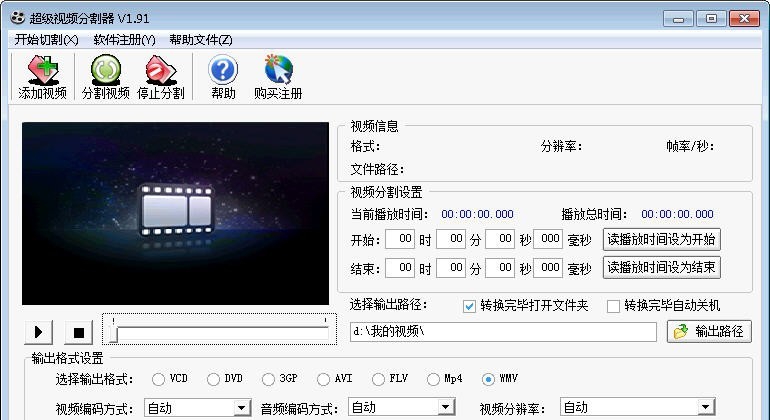Close the 超级视频分割器 window
The width and height of the screenshot is (770, 420).
pos(744,19)
